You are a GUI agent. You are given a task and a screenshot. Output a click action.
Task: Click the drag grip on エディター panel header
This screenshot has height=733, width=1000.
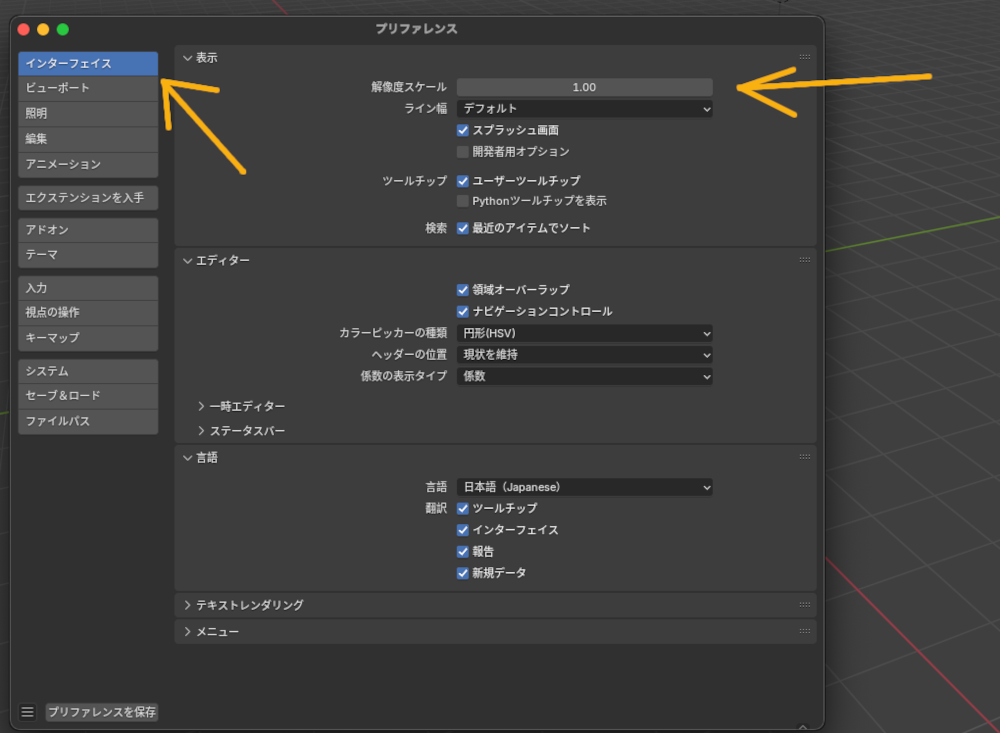coord(804,260)
